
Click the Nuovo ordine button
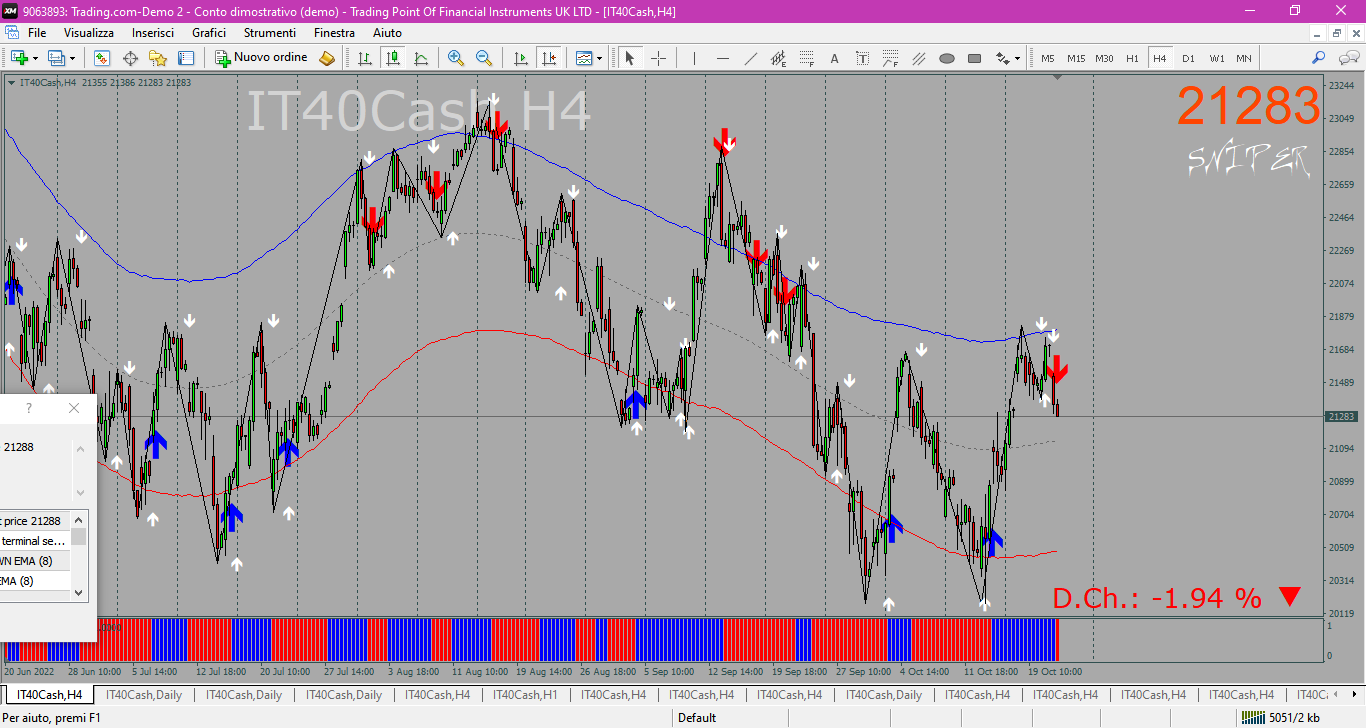tap(262, 58)
